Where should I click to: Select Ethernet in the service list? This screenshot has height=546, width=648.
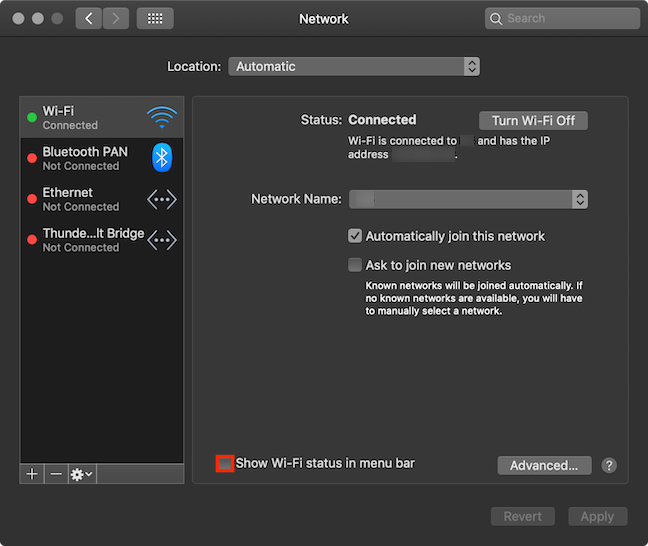tap(102, 199)
